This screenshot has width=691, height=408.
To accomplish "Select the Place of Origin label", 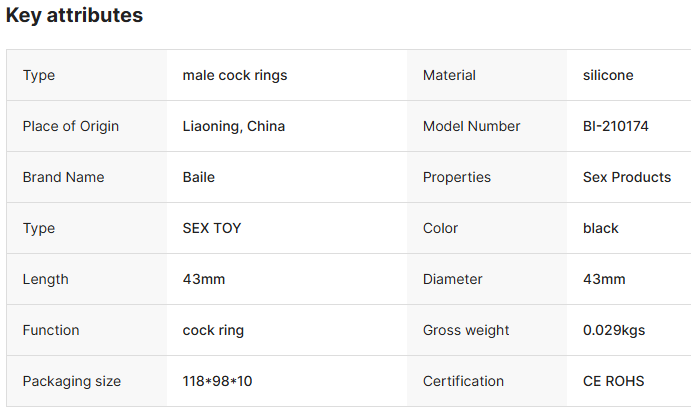I will click(x=70, y=126).
